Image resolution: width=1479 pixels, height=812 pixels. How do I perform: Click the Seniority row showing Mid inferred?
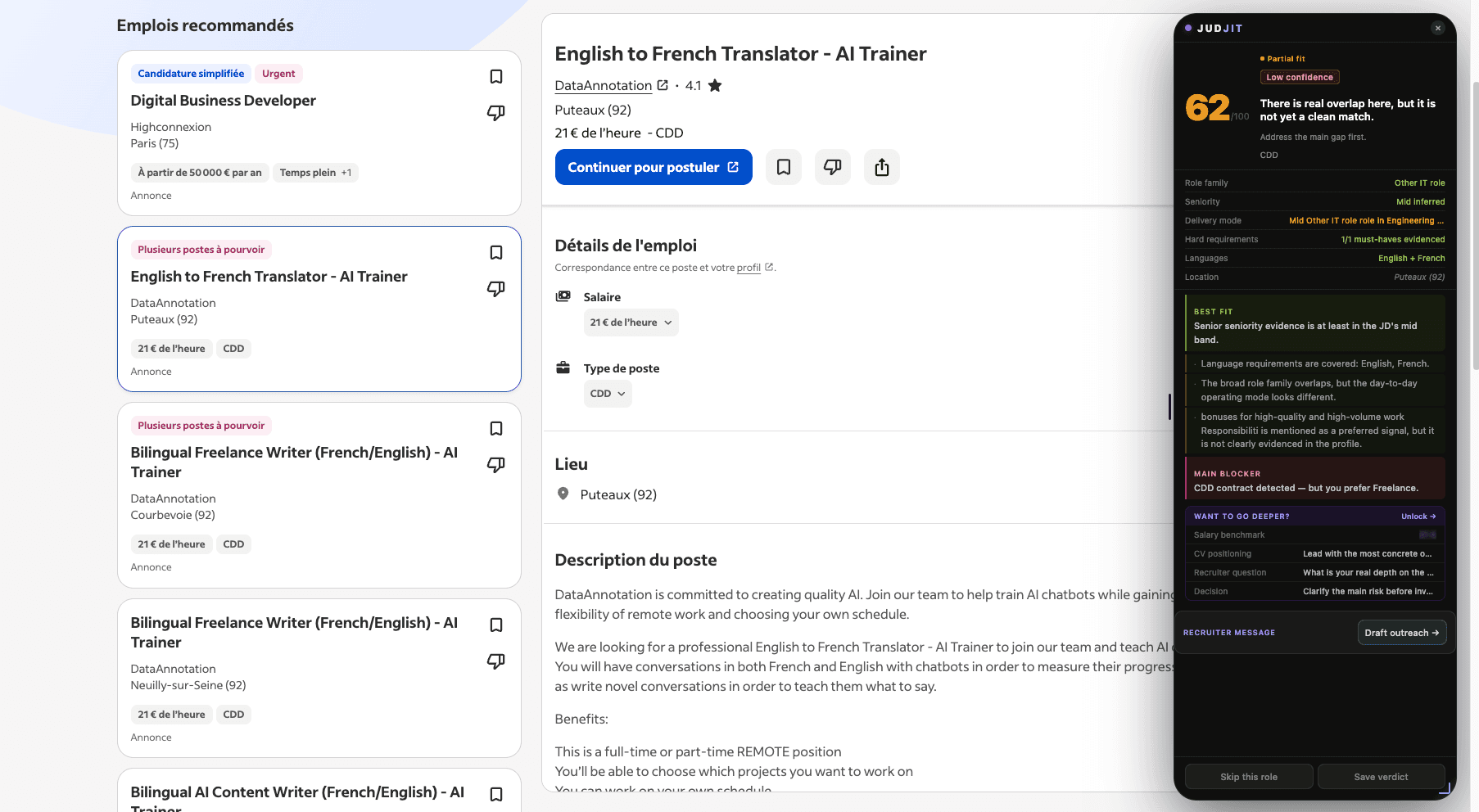pyautogui.click(x=1314, y=202)
